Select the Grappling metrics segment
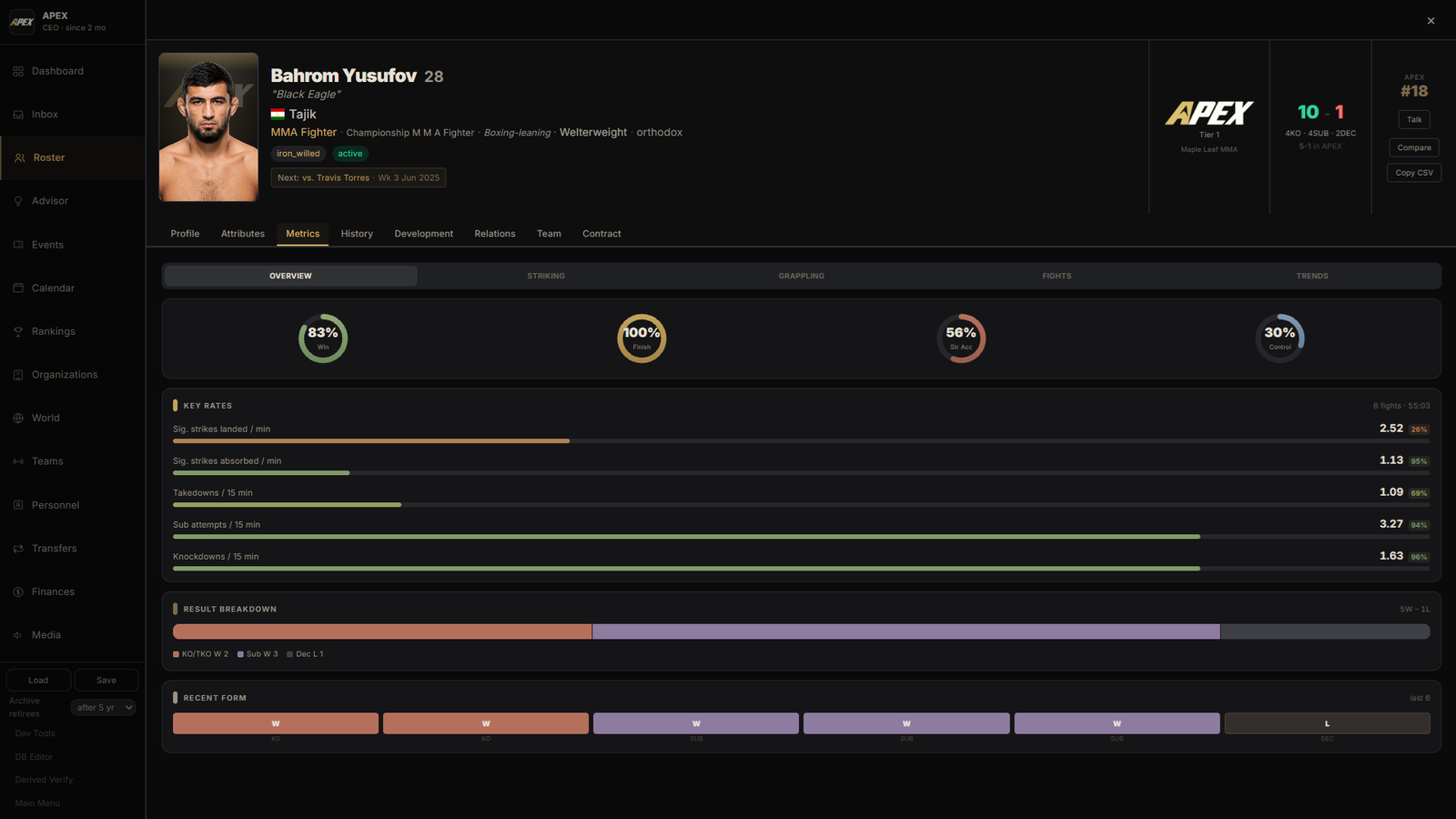 point(802,276)
